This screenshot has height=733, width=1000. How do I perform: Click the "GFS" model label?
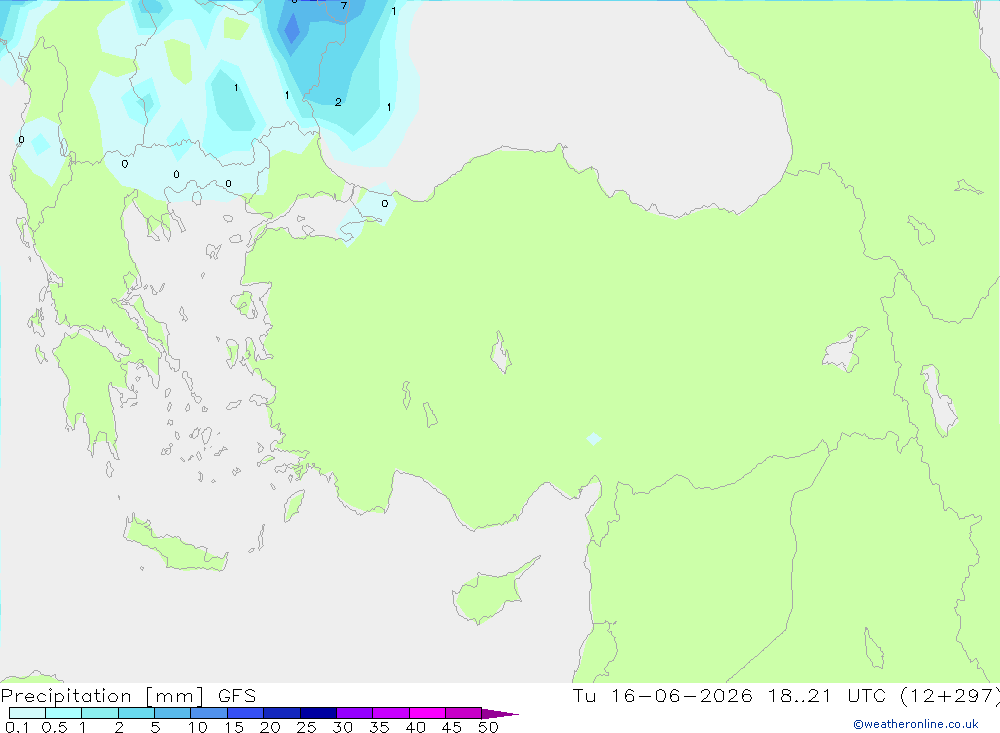237,695
